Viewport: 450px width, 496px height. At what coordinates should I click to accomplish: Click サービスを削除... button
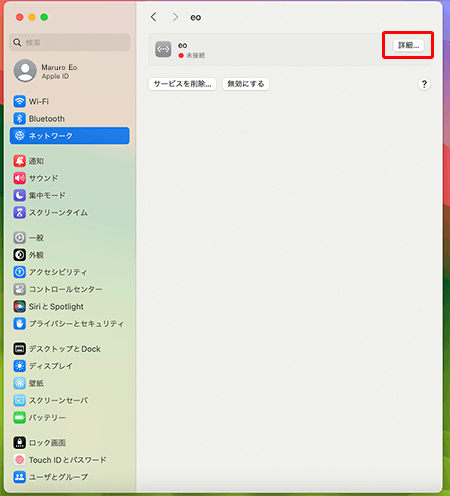[182, 84]
